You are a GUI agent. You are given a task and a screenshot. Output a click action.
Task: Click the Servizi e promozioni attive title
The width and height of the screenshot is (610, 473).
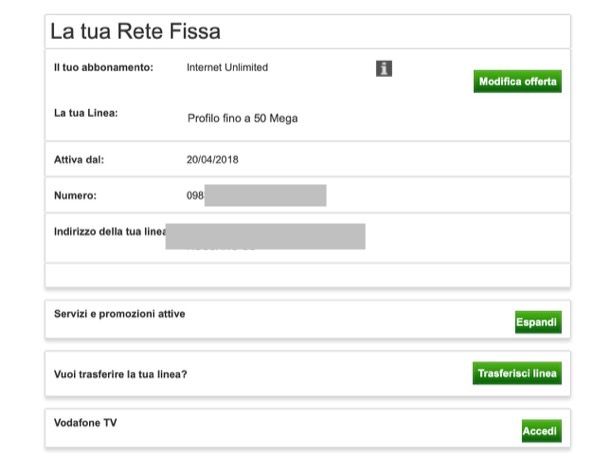point(119,314)
